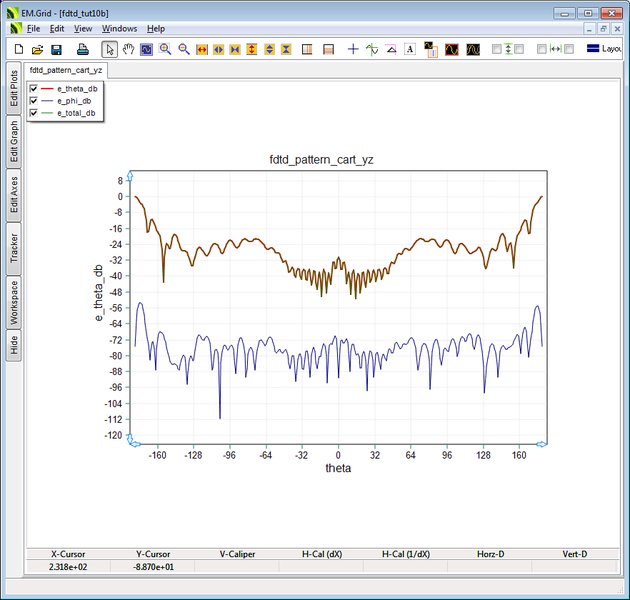Image resolution: width=630 pixels, height=600 pixels.
Task: Click the Hide side button
Action: (x=14, y=345)
